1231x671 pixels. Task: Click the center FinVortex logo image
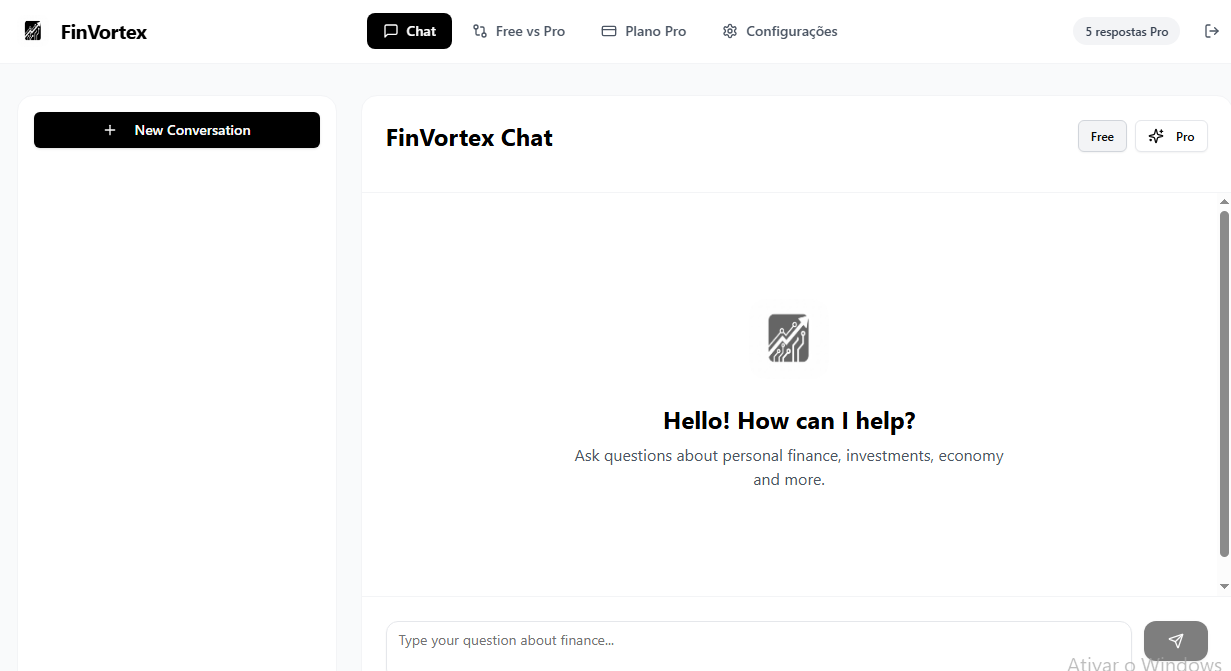(789, 339)
